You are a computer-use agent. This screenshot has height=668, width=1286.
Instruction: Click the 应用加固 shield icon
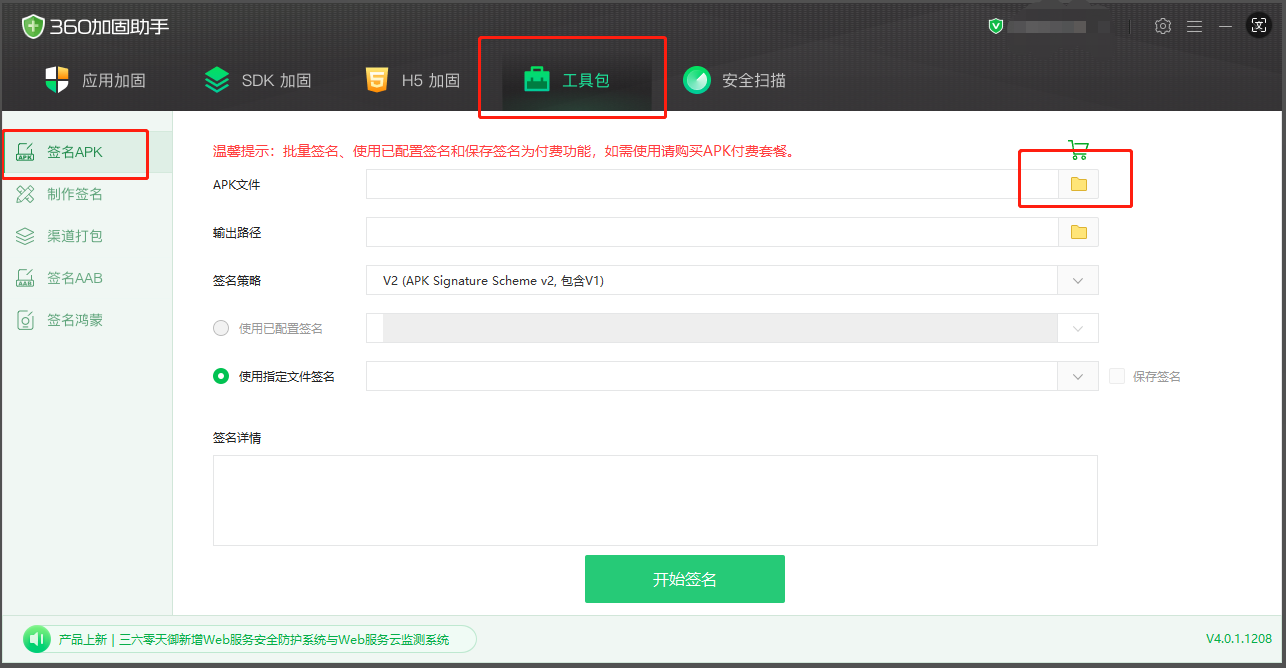pyautogui.click(x=58, y=80)
